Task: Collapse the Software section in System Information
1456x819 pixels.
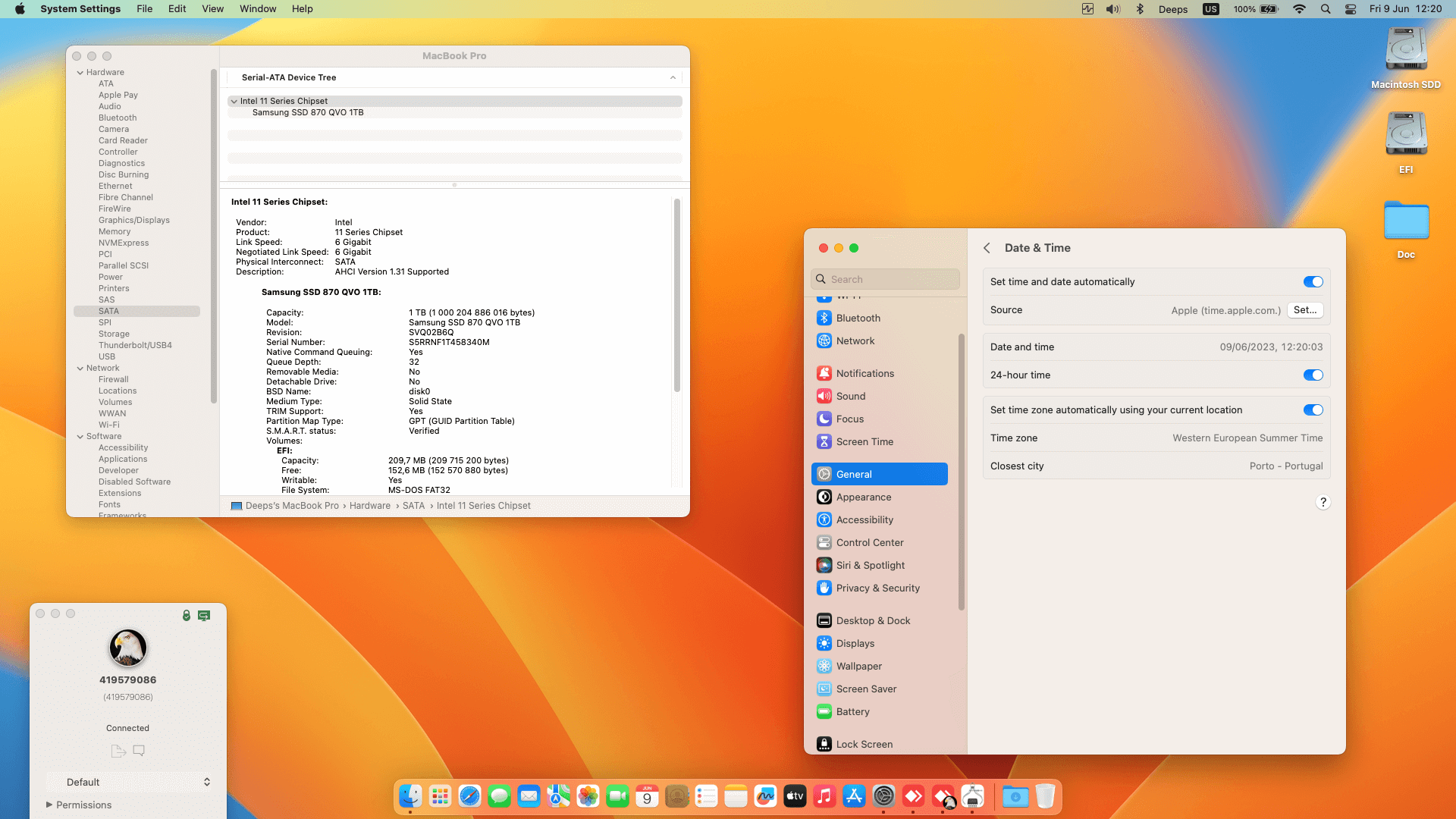Action: [x=80, y=436]
